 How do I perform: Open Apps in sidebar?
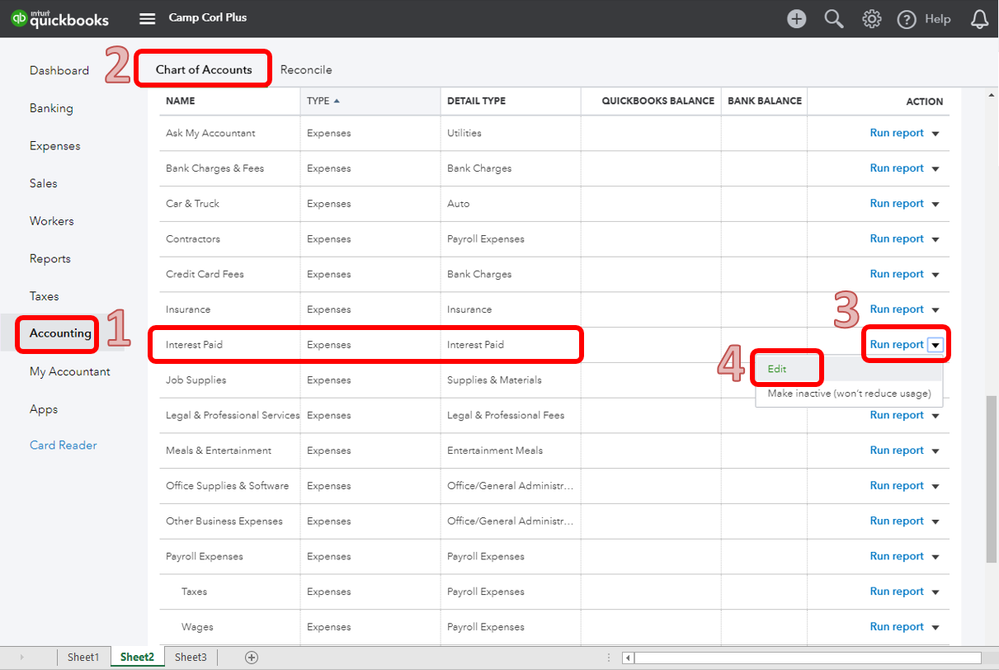[x=43, y=409]
